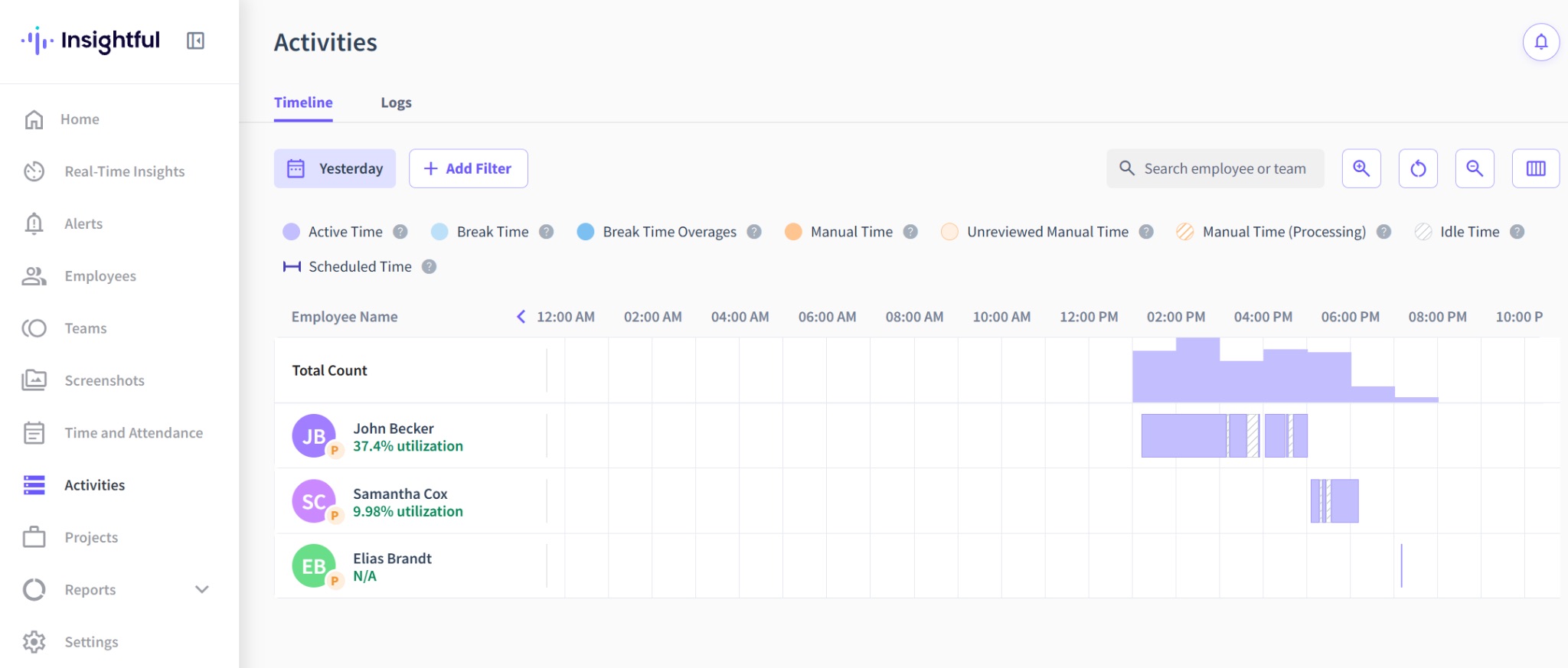Click 9.98% utilization text
1568x668 pixels.
(x=408, y=511)
